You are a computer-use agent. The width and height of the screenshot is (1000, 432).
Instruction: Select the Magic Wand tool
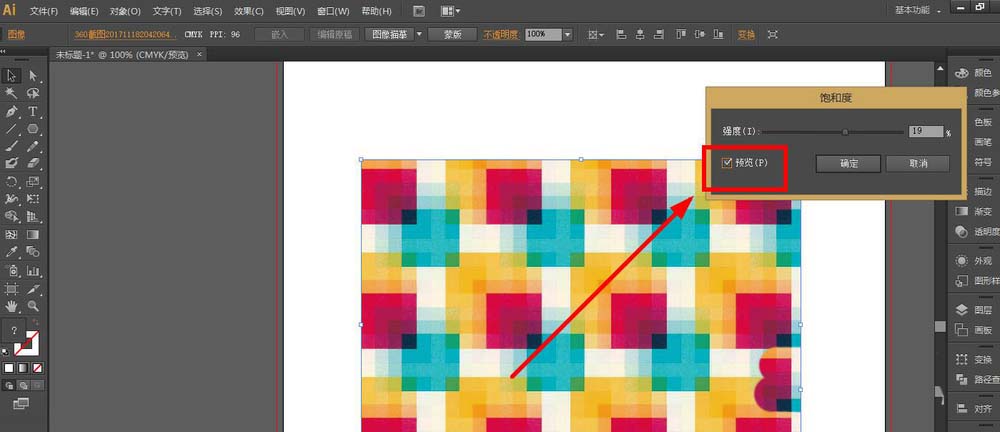click(11, 94)
